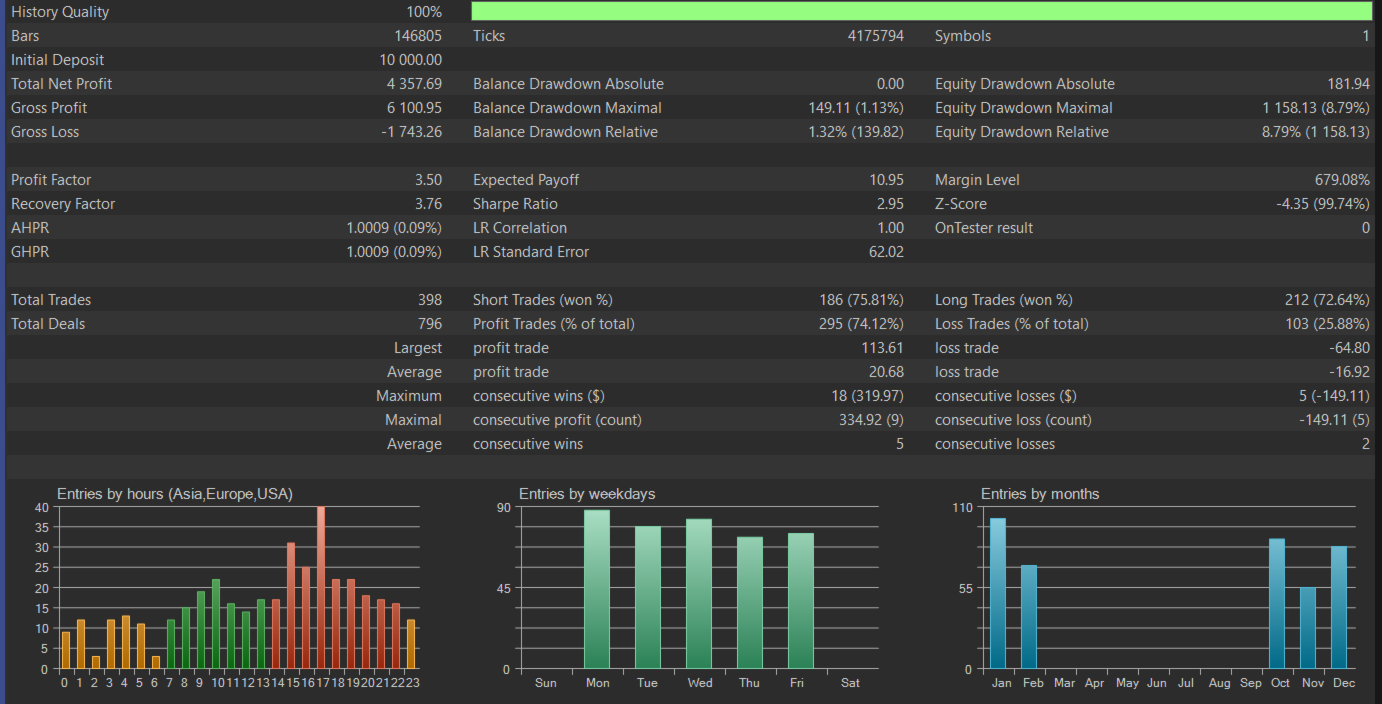The height and width of the screenshot is (704, 1382).
Task: Click Balance Drawdown Relative value 1.32% (139.82)
Action: [856, 132]
